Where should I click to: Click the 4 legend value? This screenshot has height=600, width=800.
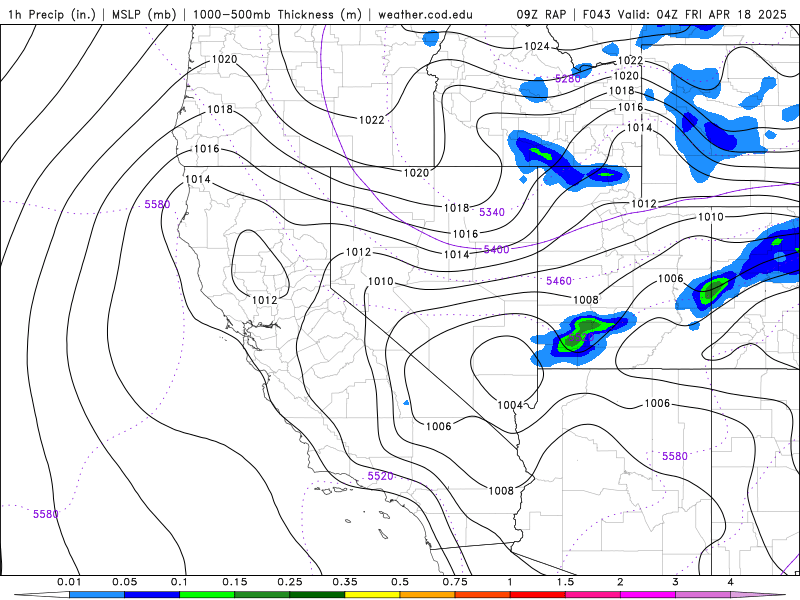pos(731,582)
